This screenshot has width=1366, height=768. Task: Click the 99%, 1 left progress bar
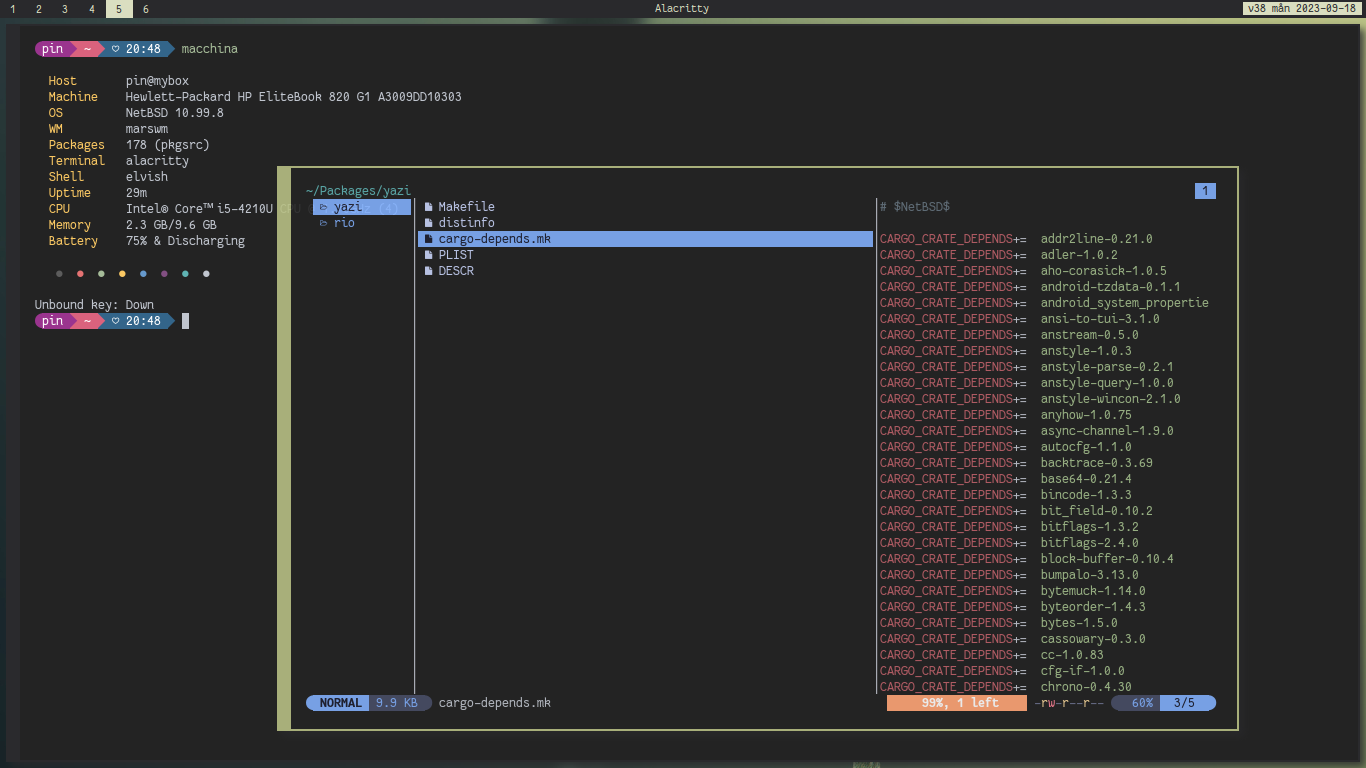[955, 702]
